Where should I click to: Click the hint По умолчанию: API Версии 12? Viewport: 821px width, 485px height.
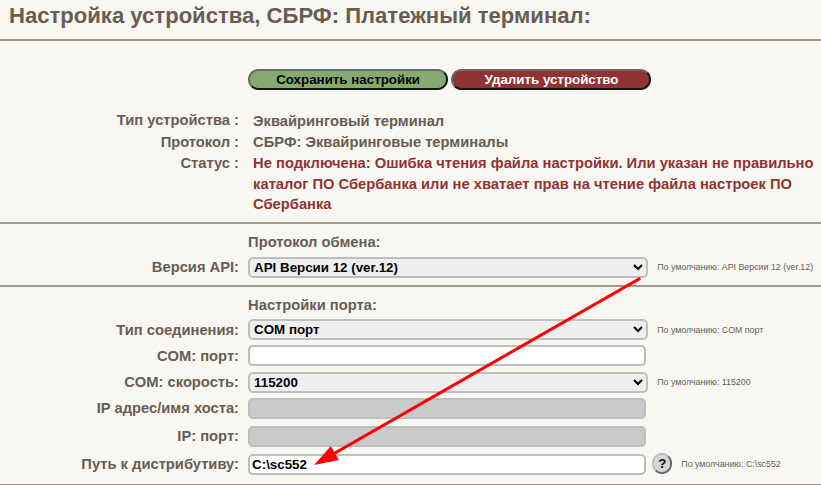point(735,267)
